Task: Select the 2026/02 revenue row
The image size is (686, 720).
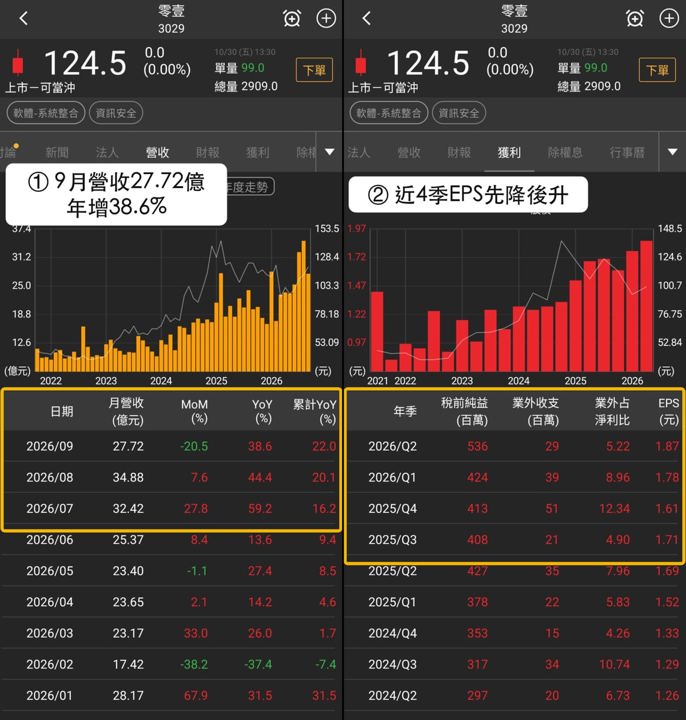Action: point(171,664)
